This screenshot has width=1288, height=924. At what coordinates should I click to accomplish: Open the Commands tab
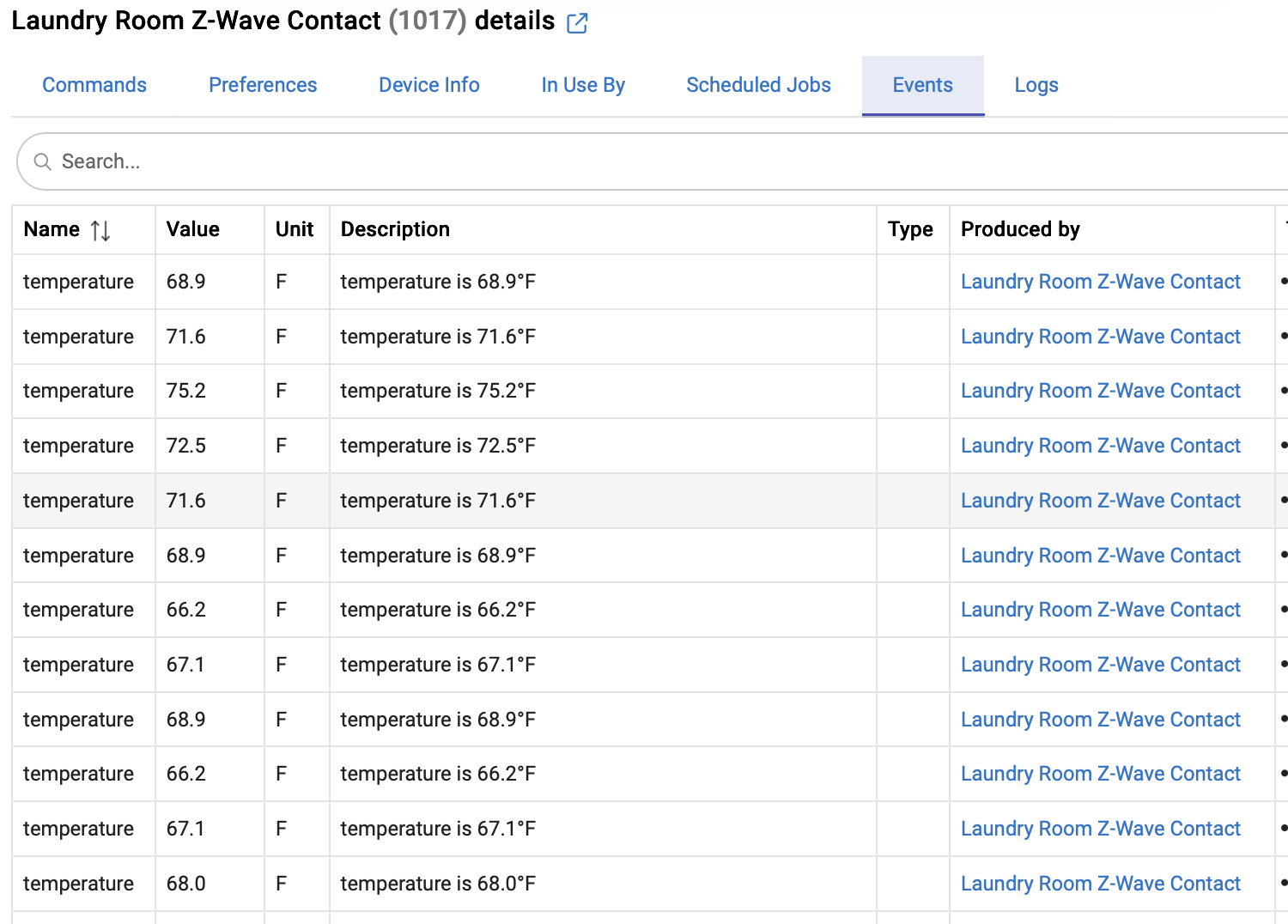click(x=94, y=85)
